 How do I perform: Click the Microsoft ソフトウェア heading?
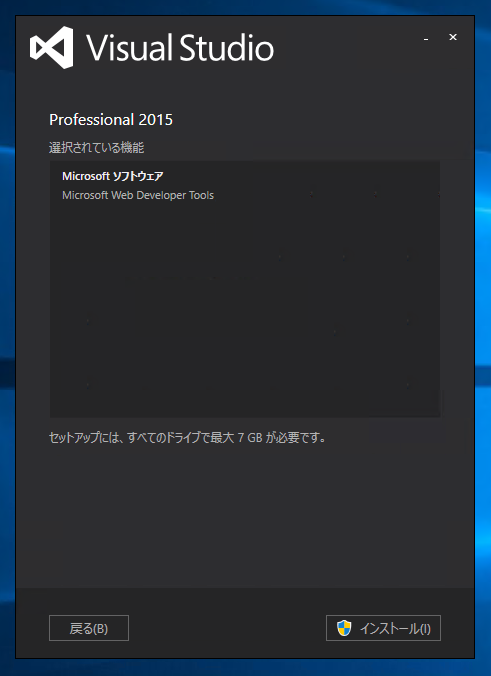click(x=113, y=176)
